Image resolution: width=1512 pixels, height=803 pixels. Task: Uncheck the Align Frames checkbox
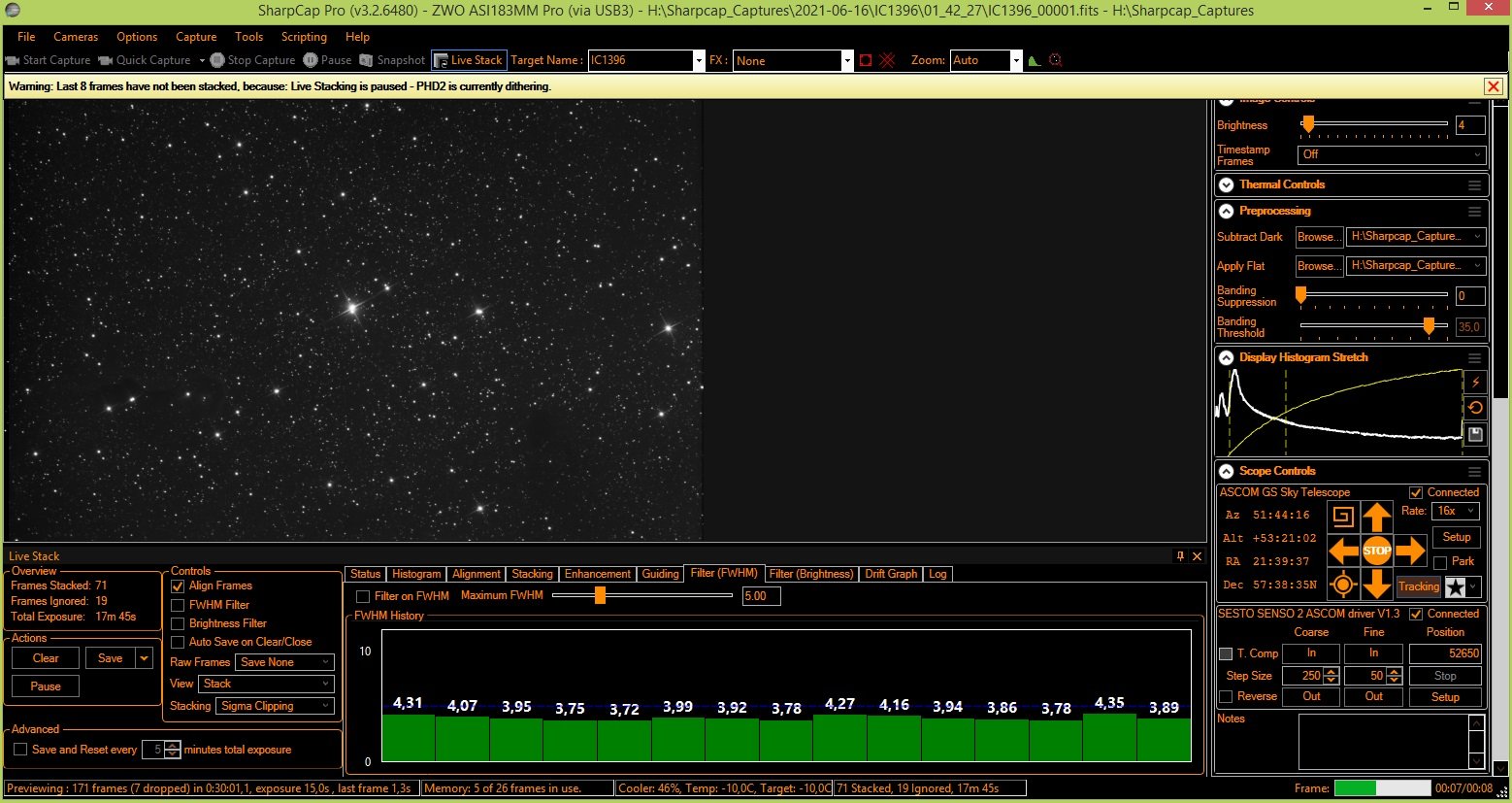(178, 586)
